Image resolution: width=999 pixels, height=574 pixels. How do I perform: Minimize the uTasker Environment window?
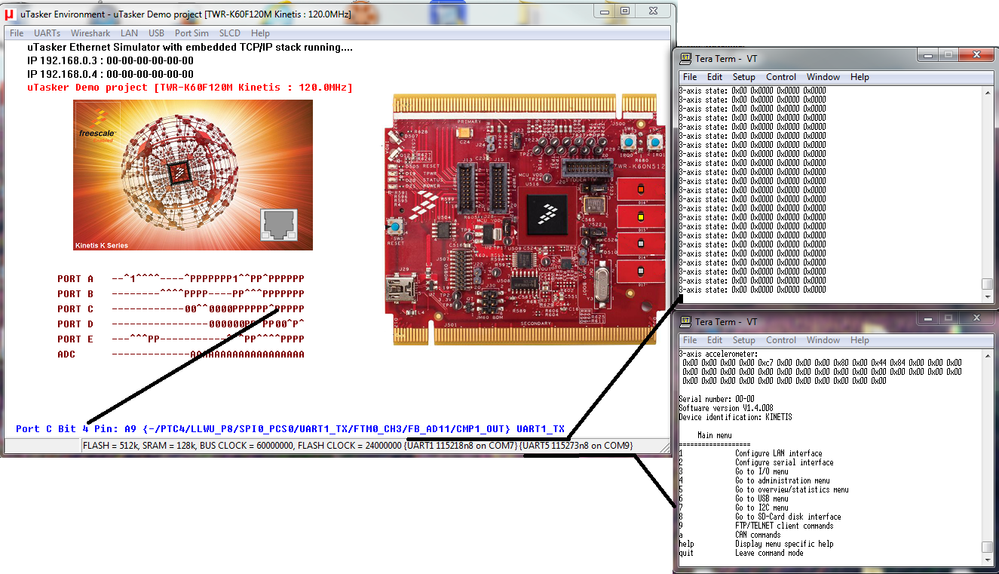pyautogui.click(x=605, y=11)
